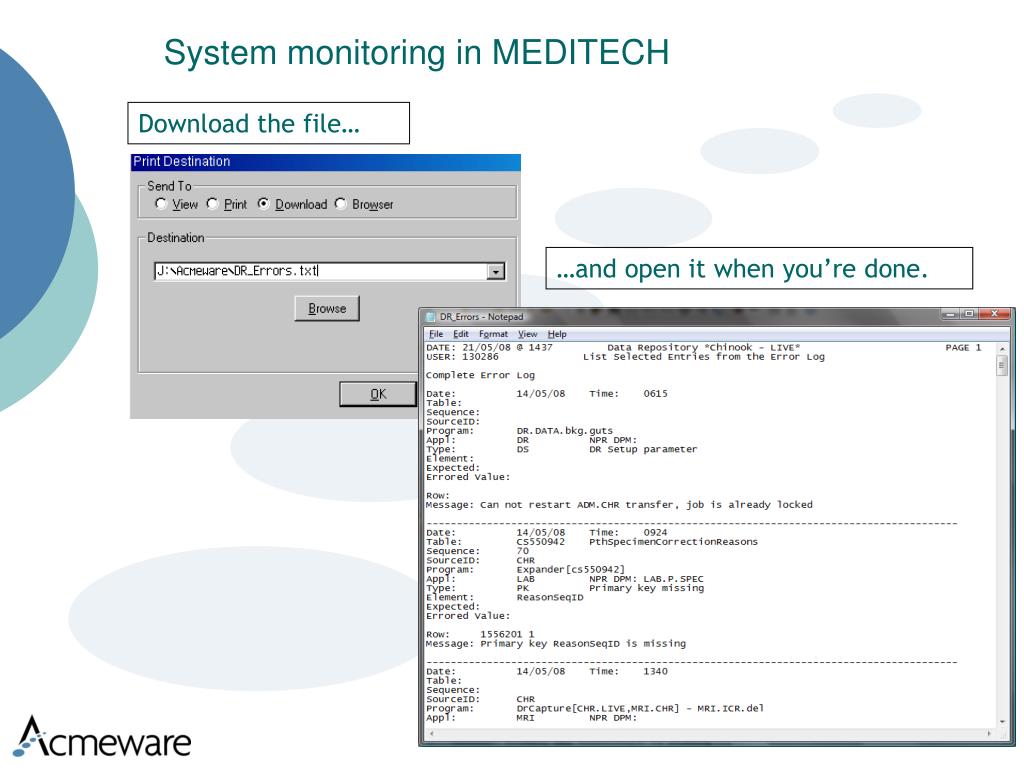Click the 'Download the file...' caption box
This screenshot has height=768, width=1024.
268,123
